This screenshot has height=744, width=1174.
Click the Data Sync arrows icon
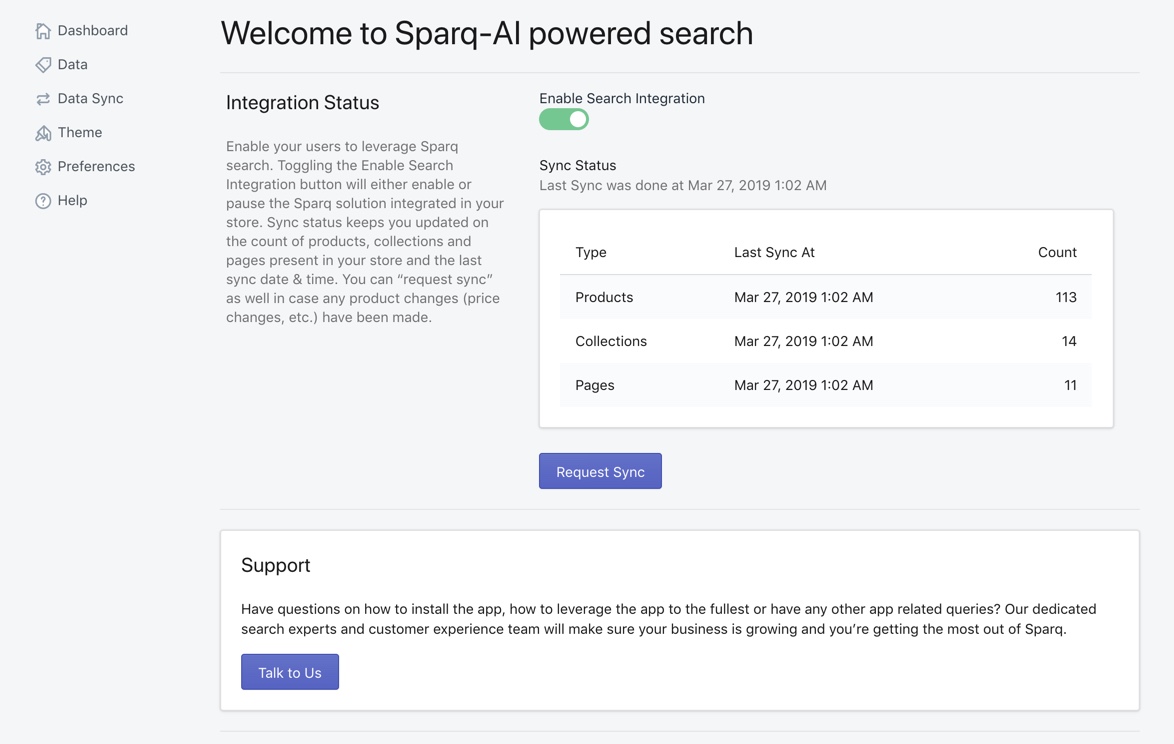pos(43,99)
